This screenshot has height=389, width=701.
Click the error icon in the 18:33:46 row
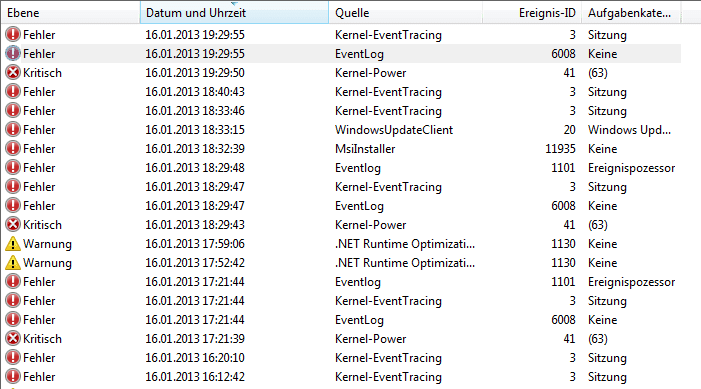pos(13,110)
